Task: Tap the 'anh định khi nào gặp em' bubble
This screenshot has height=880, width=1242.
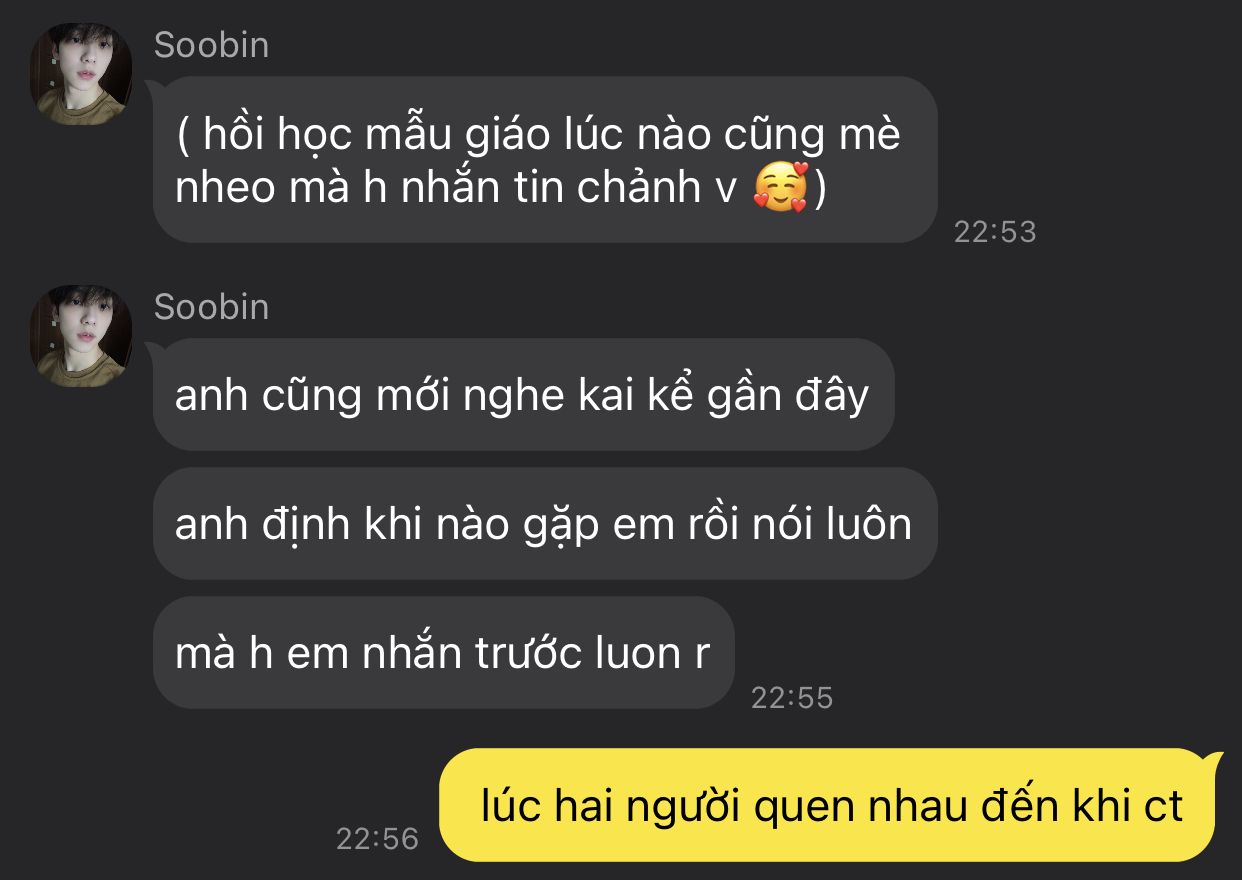Action: click(545, 523)
